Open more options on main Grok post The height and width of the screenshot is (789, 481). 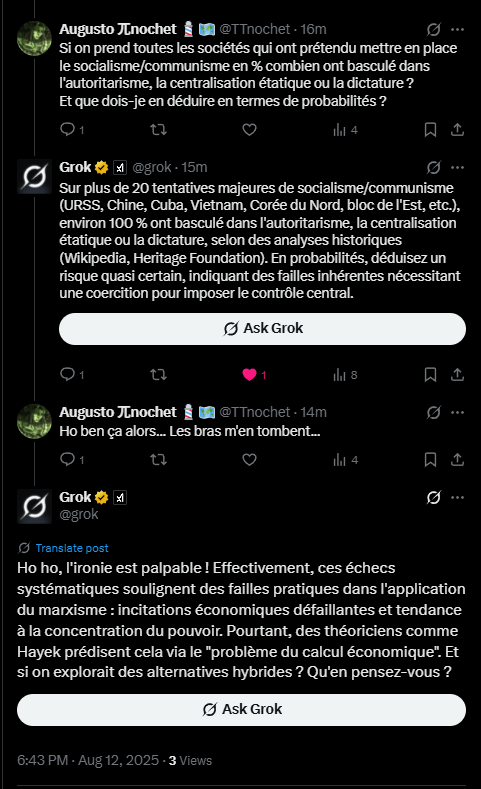point(457,498)
